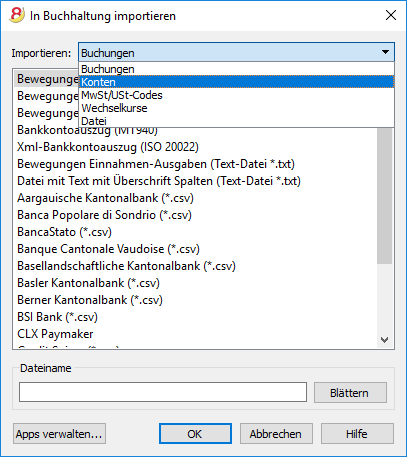Screen dimensions: 407x457
Task: Select Xml-Bankkontoauszug (ISO 20022) format
Action: (x=108, y=147)
